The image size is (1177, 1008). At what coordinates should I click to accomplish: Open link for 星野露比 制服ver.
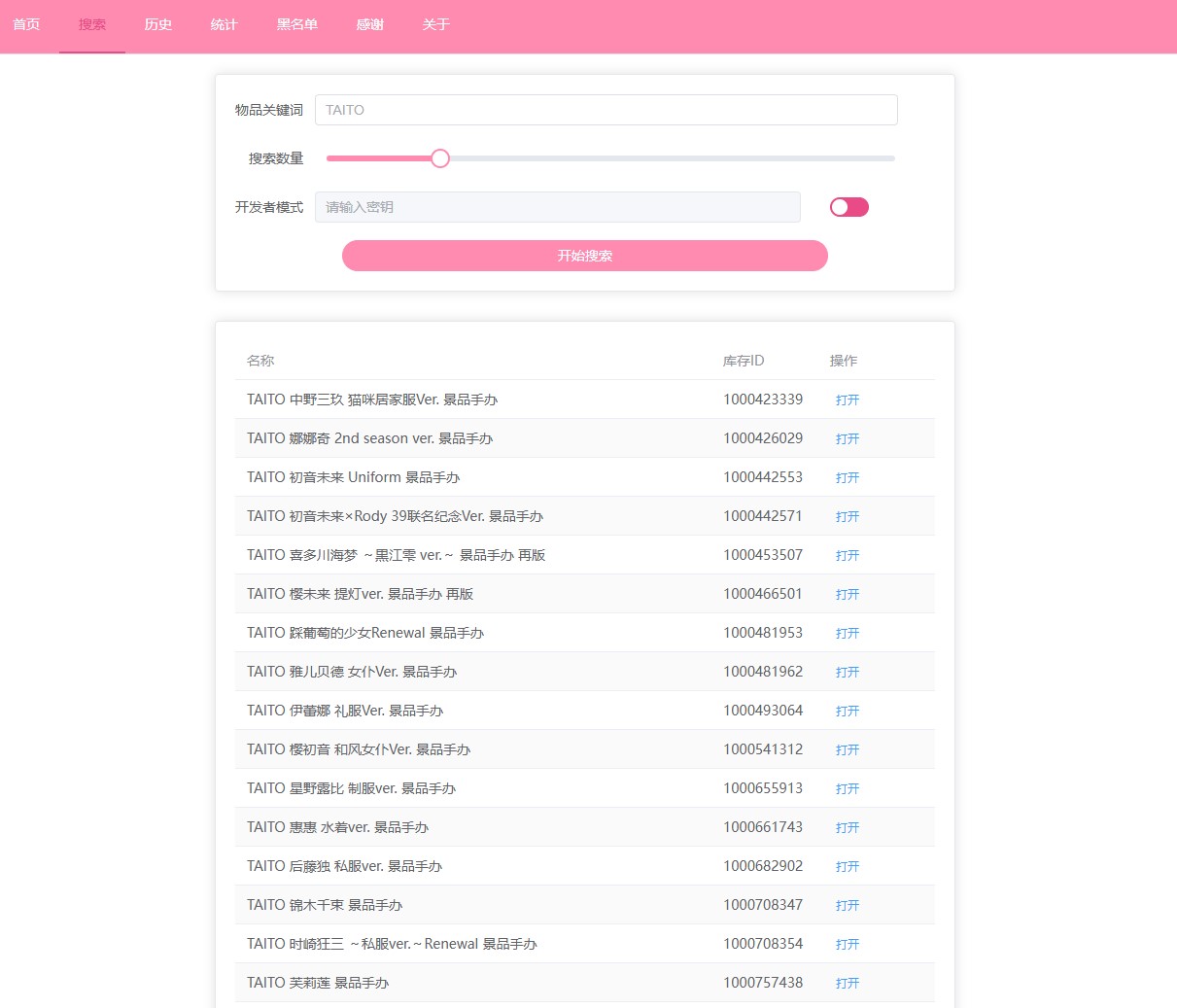coord(848,788)
